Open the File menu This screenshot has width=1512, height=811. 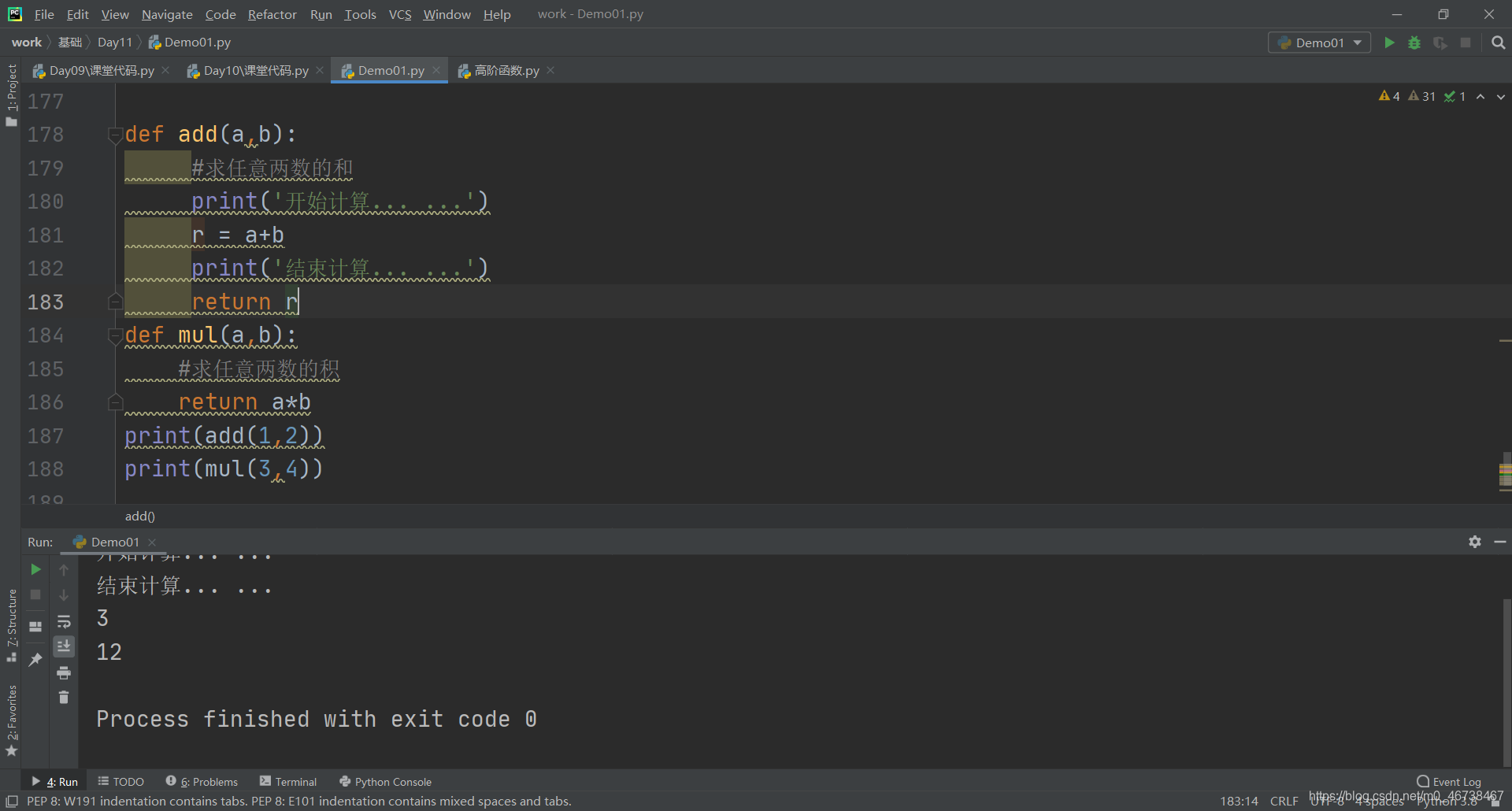click(44, 14)
